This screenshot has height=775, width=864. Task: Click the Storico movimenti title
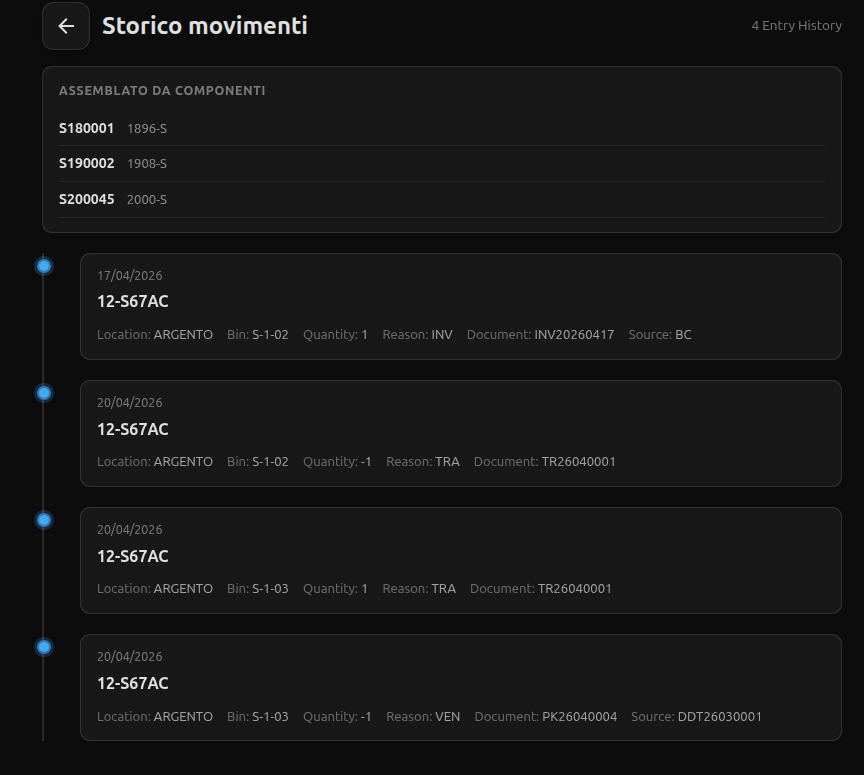pos(204,25)
